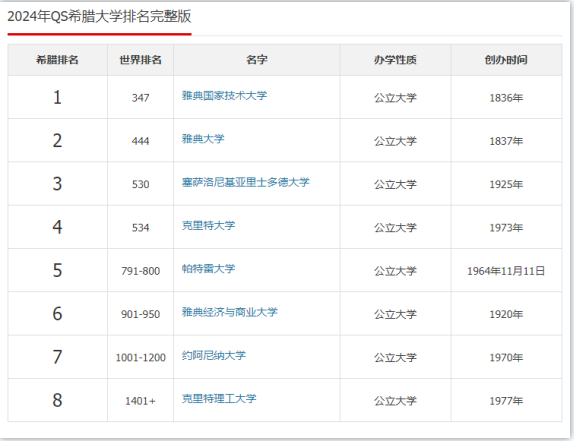
Task: Select the title 2024年QS希腊大学排名完整版
Action: tap(99, 16)
